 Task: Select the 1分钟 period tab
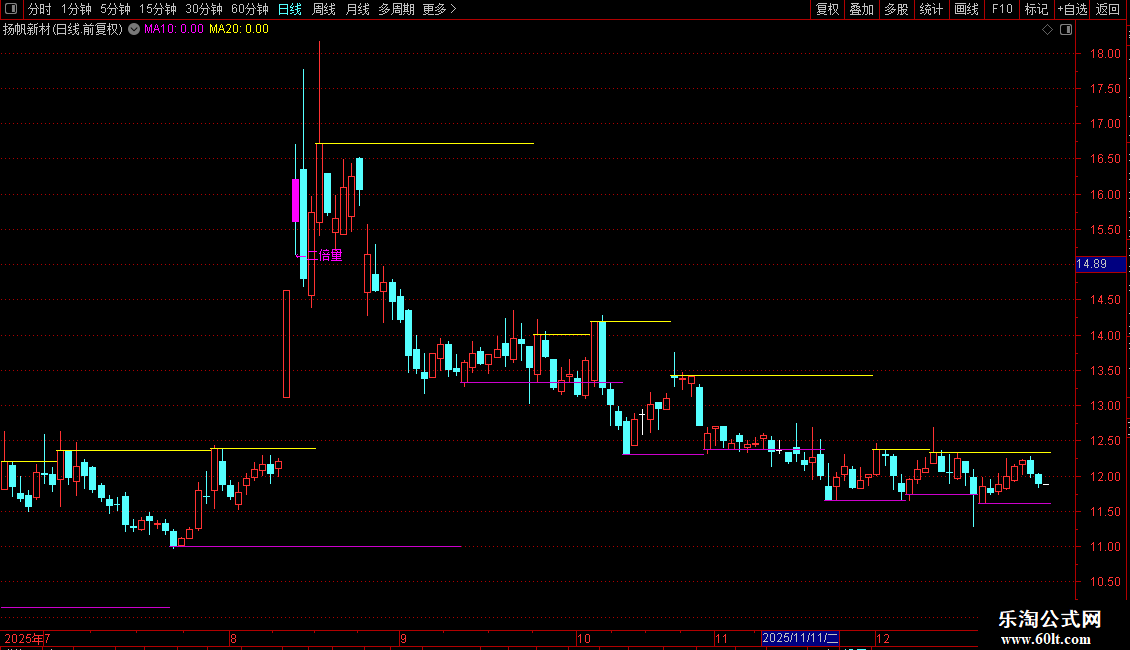(76, 9)
